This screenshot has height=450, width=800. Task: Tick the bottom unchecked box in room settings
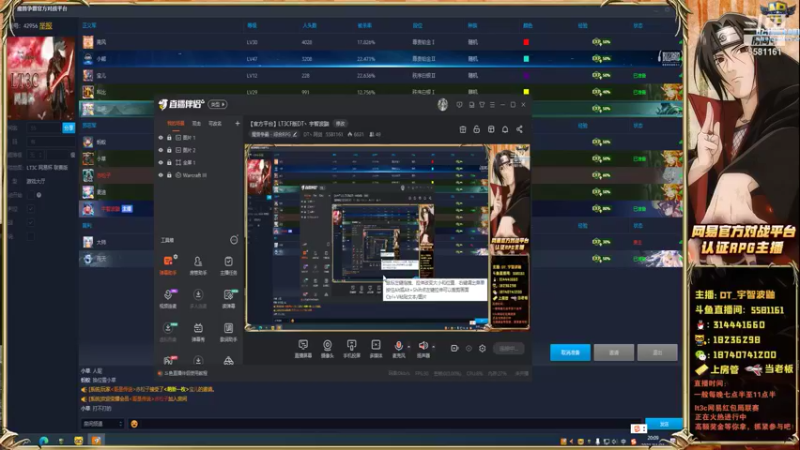click(31, 236)
